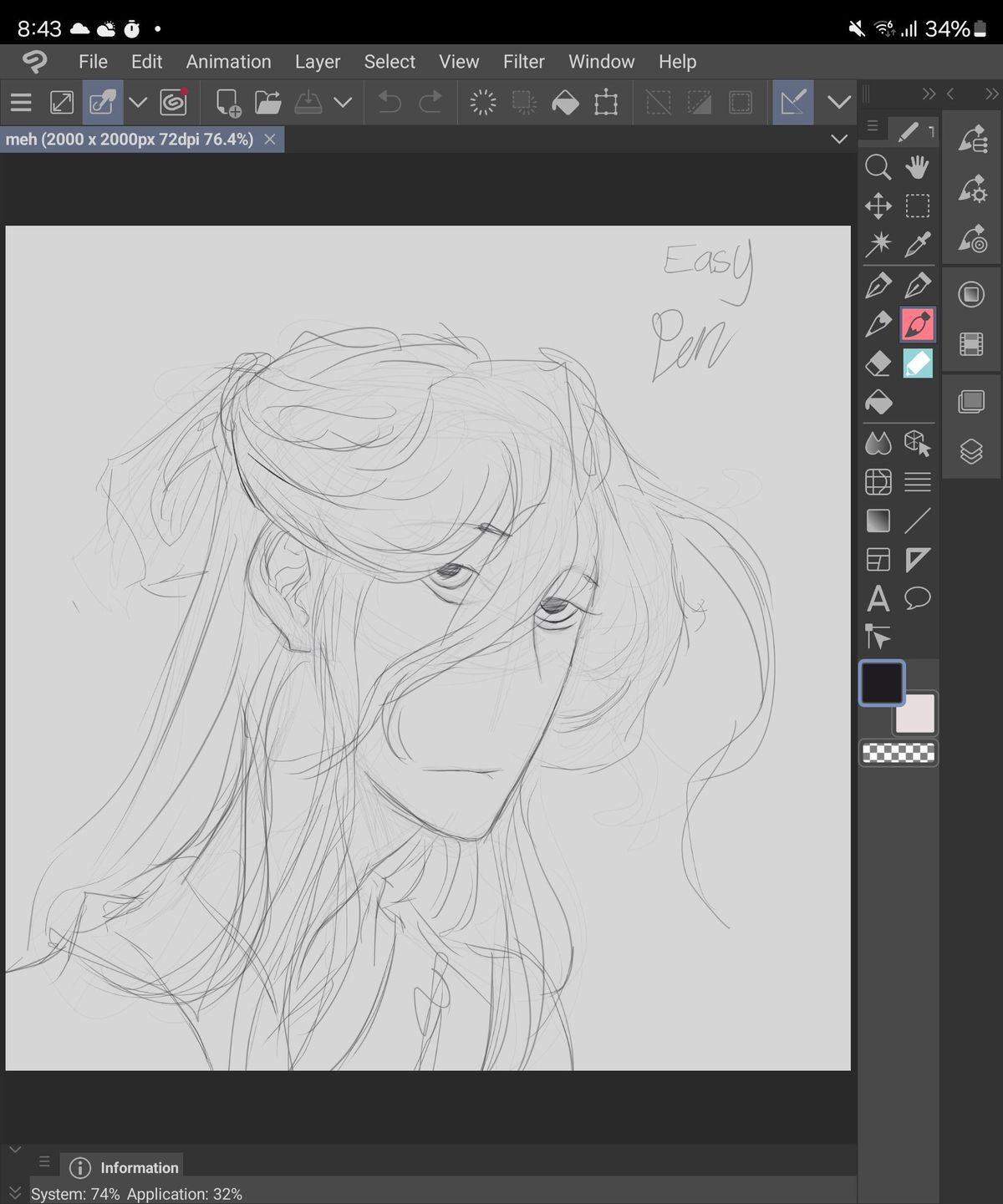
Task: Expand dropdown arrow beside Save icon
Action: point(343,103)
